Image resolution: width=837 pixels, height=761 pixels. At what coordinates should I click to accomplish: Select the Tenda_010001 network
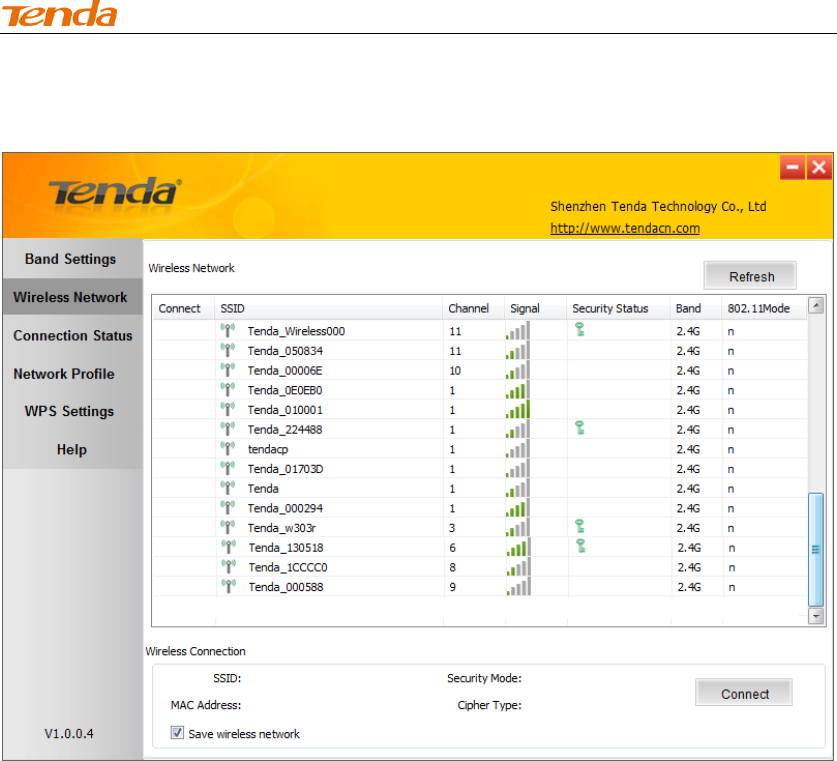(480, 410)
